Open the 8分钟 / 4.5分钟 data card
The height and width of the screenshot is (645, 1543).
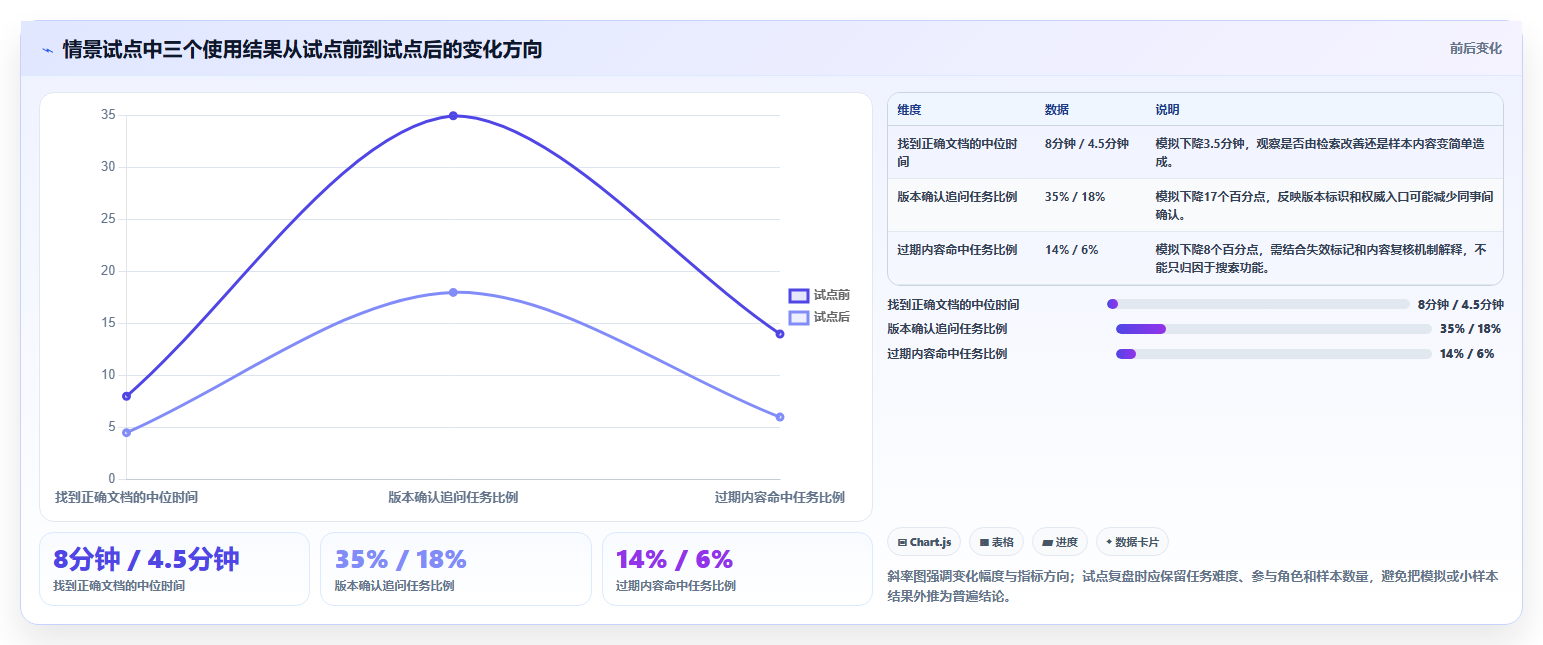(174, 569)
